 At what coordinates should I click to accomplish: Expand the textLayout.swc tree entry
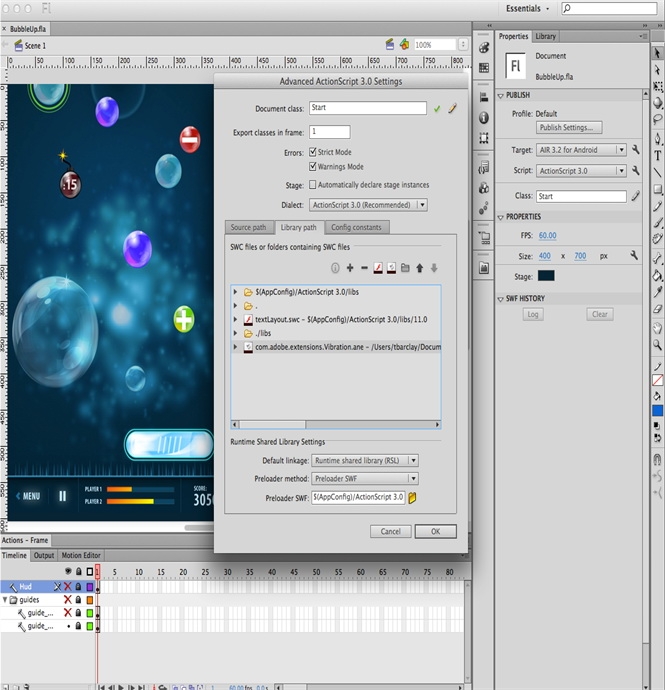tap(236, 319)
